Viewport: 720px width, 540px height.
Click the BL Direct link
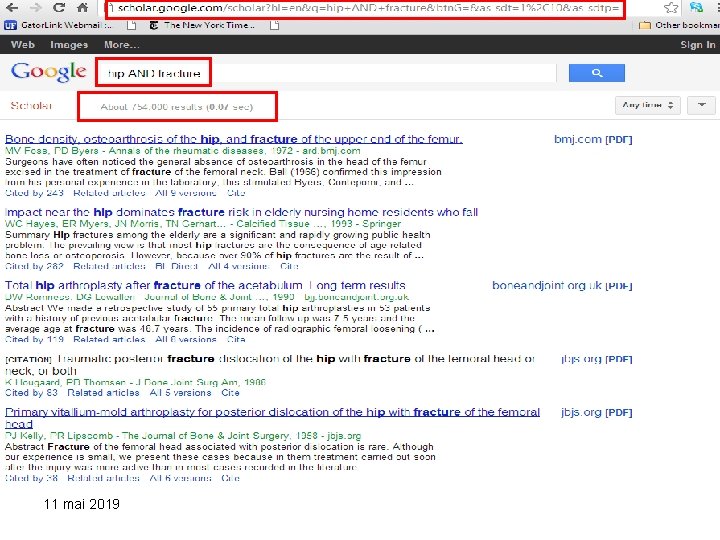coord(177,266)
